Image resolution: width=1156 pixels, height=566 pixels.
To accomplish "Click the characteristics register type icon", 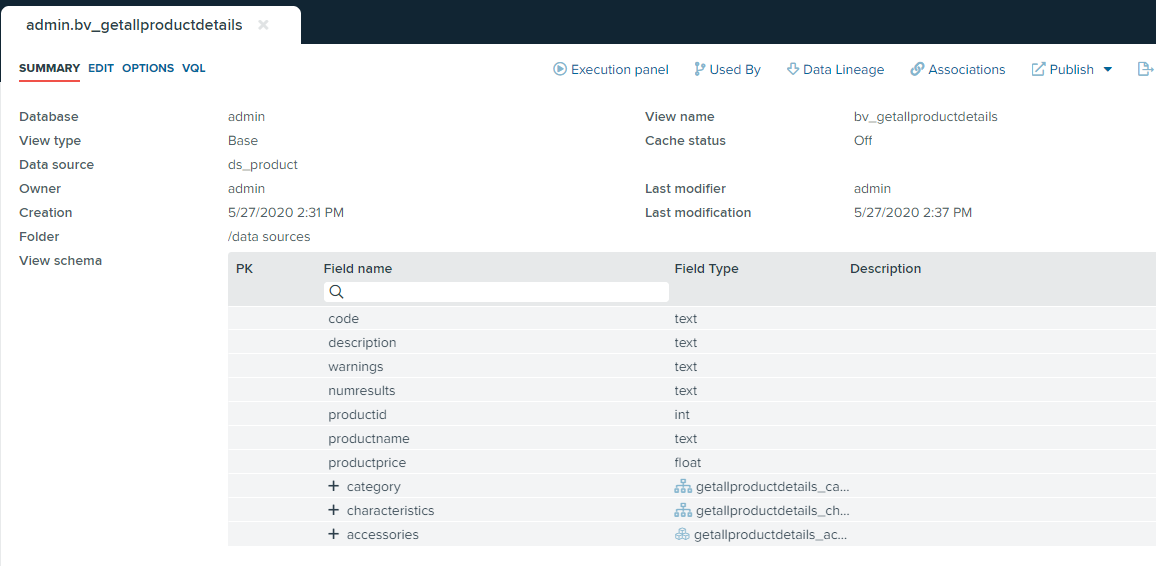I will [x=683, y=511].
